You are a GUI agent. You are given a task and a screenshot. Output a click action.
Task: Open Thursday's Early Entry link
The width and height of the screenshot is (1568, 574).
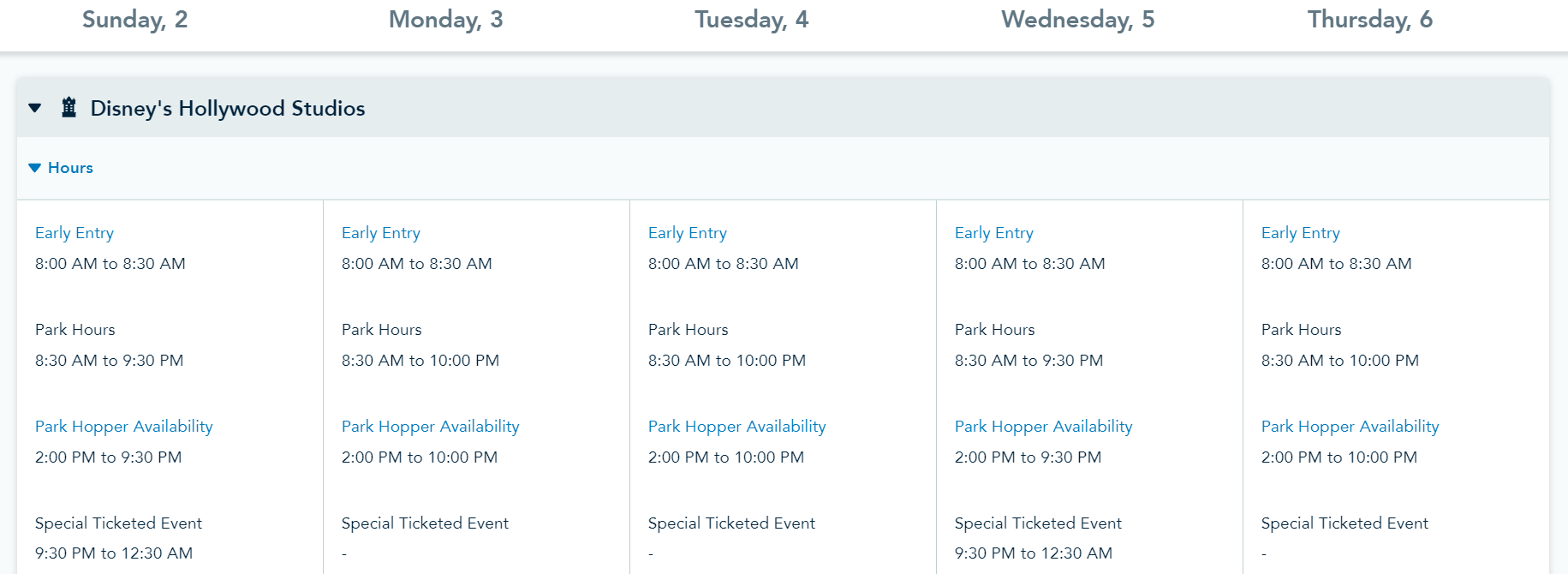coord(1301,233)
